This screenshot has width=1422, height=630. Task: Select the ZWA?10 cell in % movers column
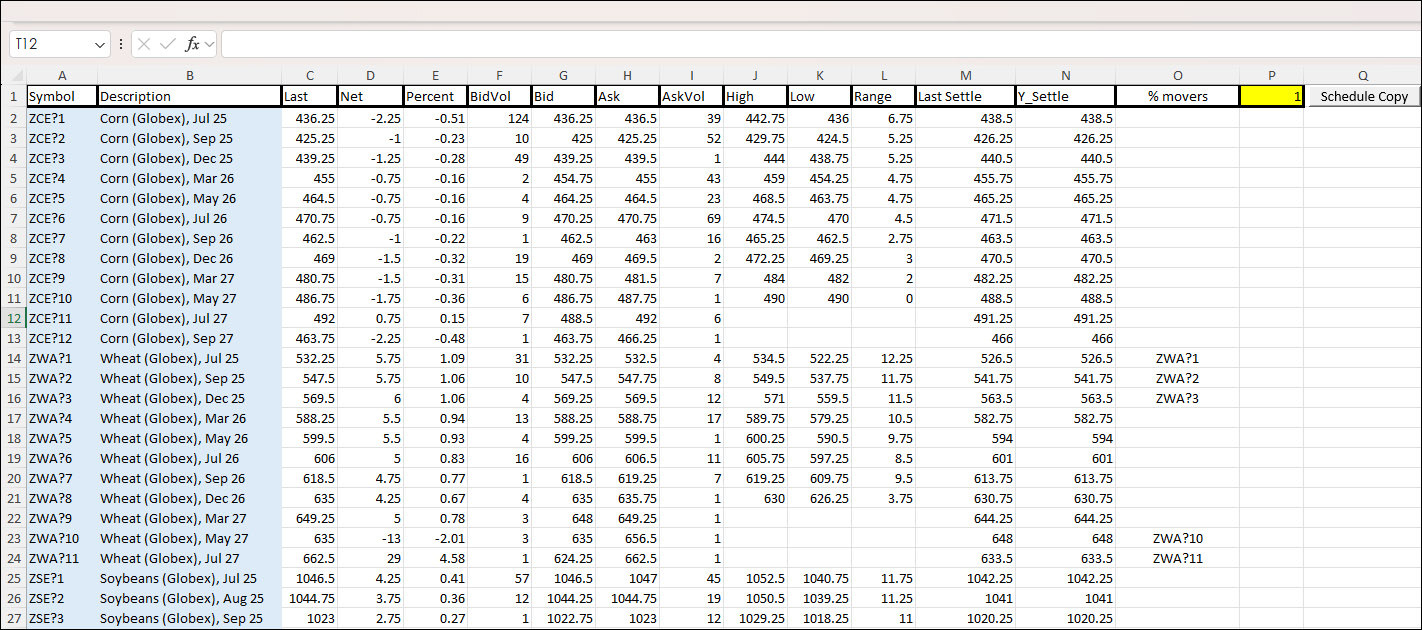point(1177,538)
